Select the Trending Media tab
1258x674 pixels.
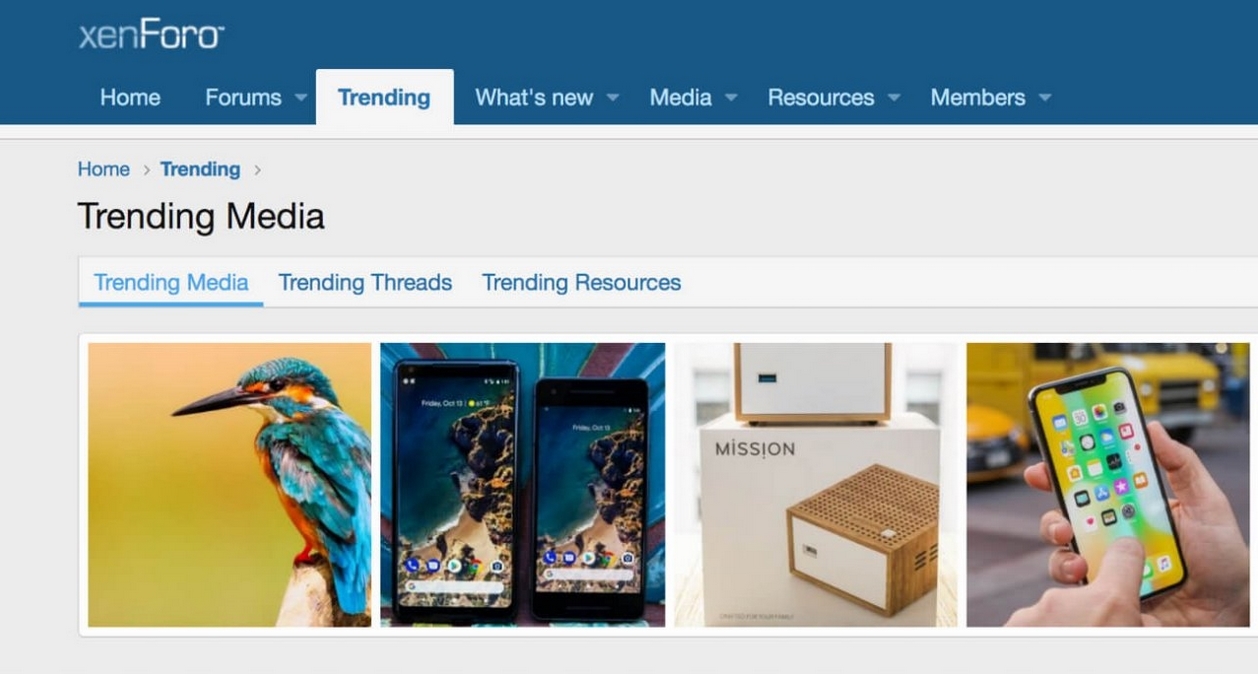pyautogui.click(x=171, y=283)
